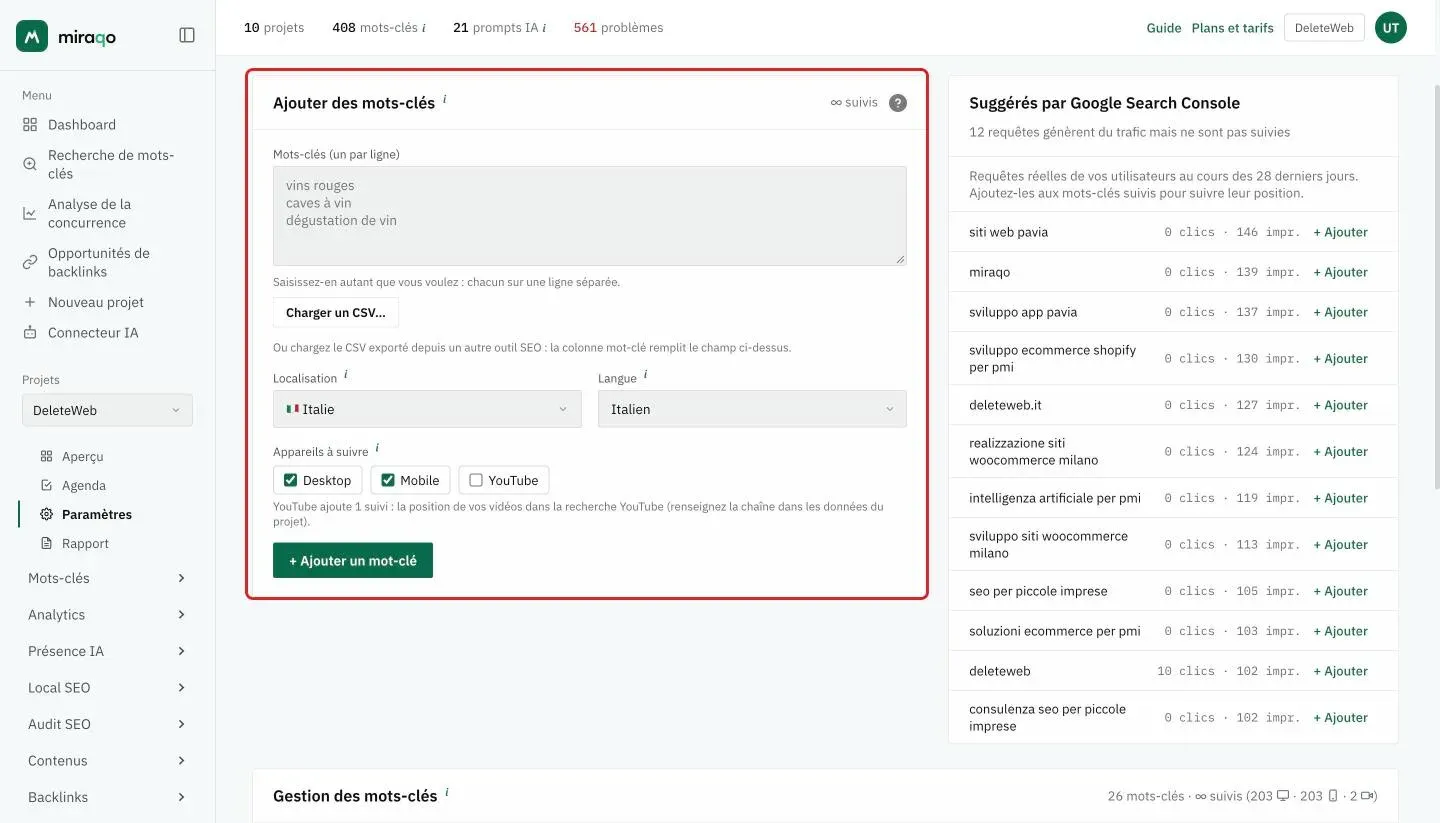The width and height of the screenshot is (1440, 823).
Task: Open the UT user avatar
Action: pyautogui.click(x=1391, y=28)
